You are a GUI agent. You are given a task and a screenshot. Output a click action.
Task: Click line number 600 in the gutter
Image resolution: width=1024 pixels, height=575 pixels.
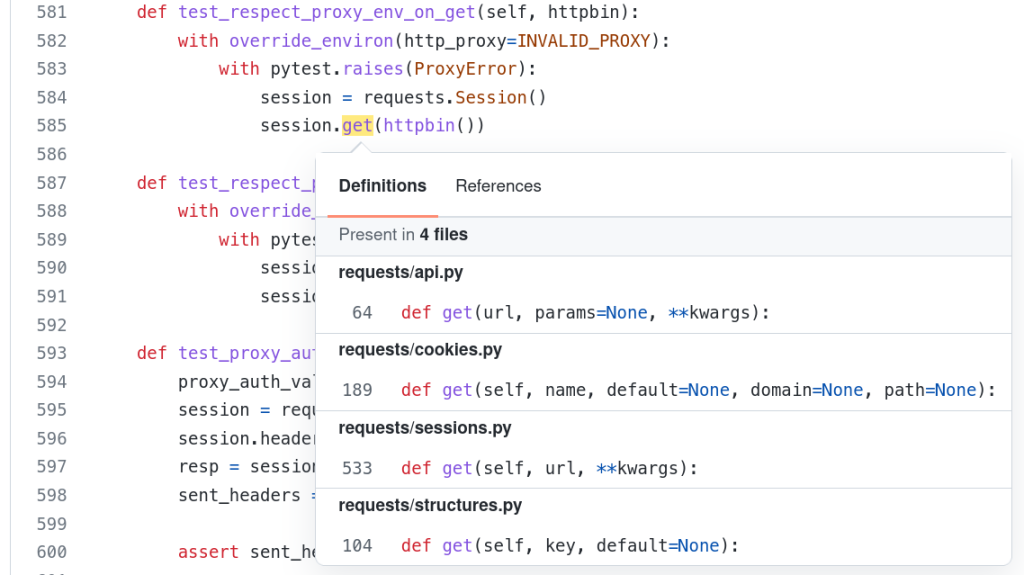click(50, 552)
